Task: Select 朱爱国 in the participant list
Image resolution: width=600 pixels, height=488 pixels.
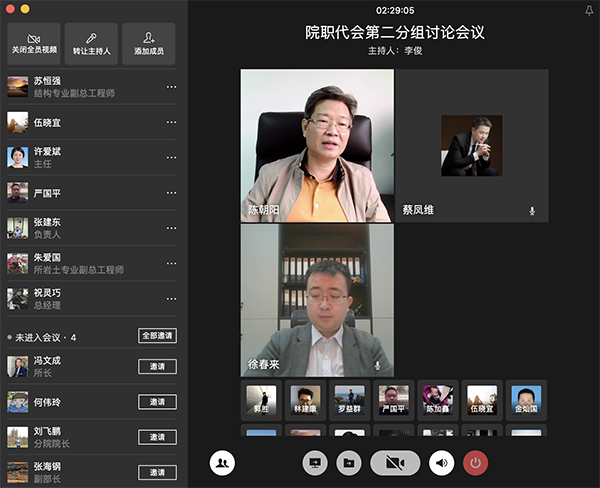Action: [80, 263]
